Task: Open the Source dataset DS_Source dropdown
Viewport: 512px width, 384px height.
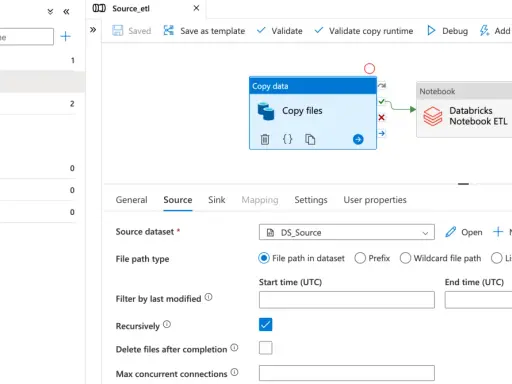Action: (x=347, y=232)
